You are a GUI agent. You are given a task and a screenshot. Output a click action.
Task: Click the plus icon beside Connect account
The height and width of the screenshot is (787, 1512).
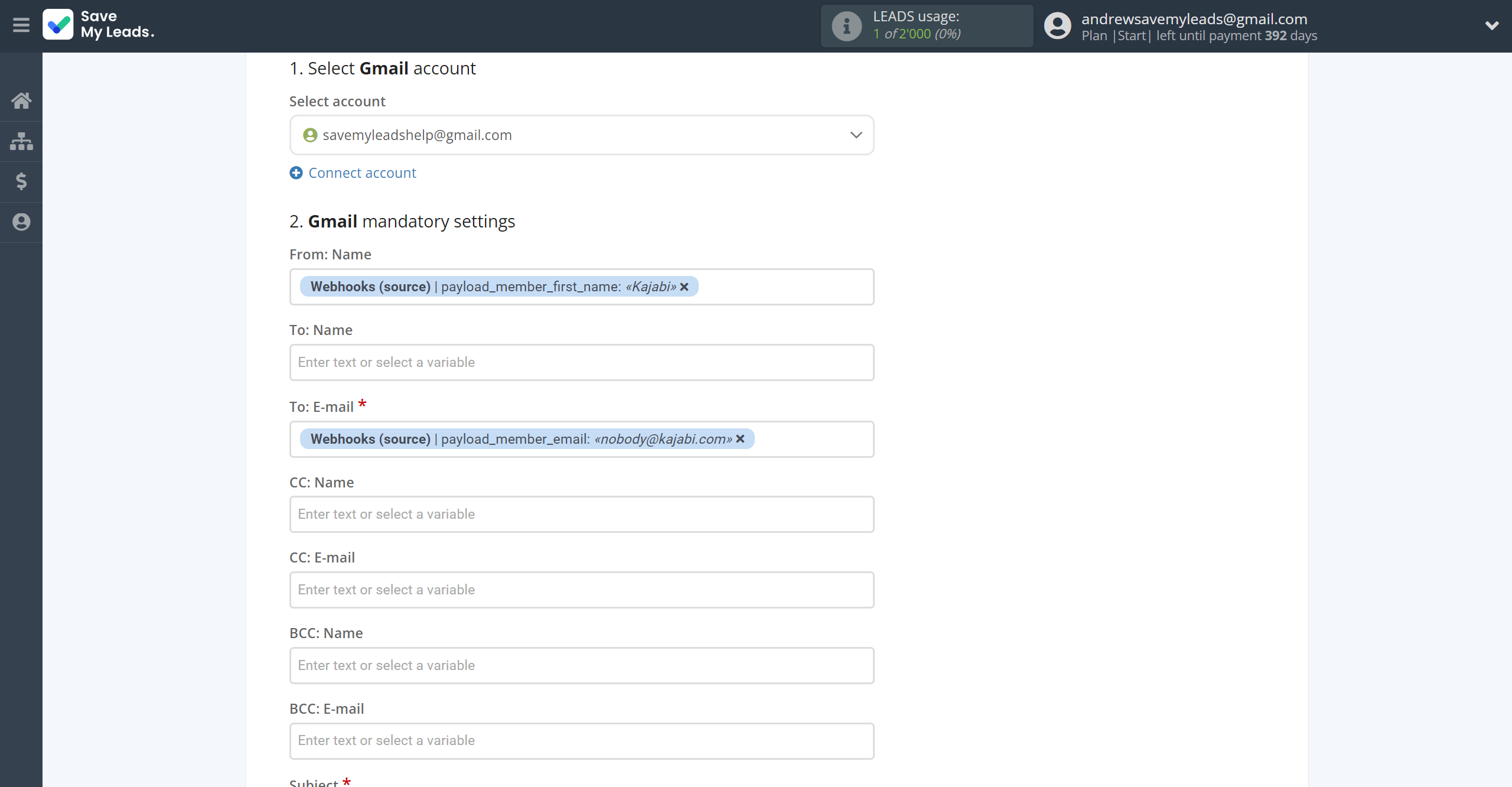point(296,173)
